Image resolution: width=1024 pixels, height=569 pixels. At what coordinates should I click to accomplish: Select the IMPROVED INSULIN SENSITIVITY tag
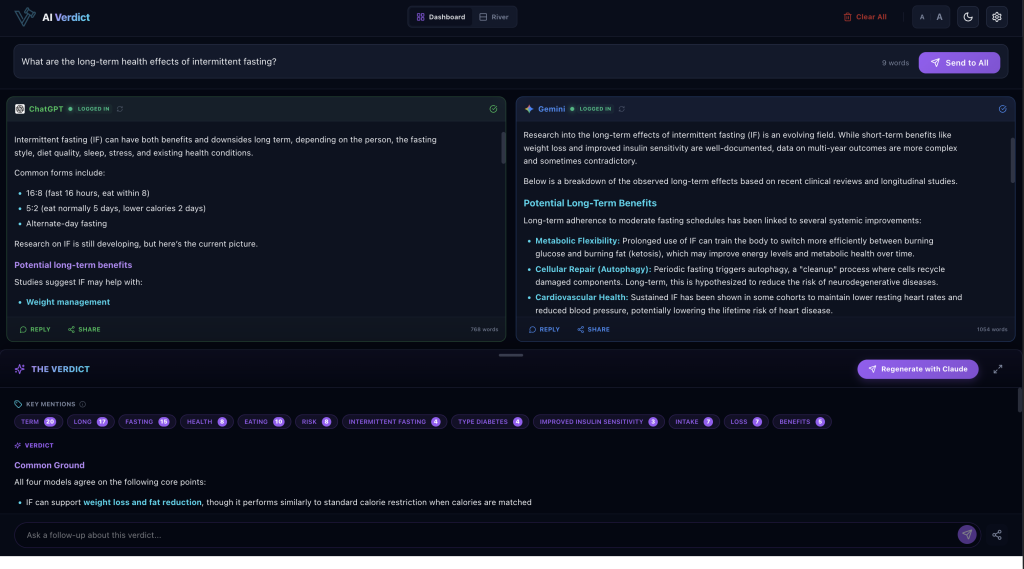[598, 422]
